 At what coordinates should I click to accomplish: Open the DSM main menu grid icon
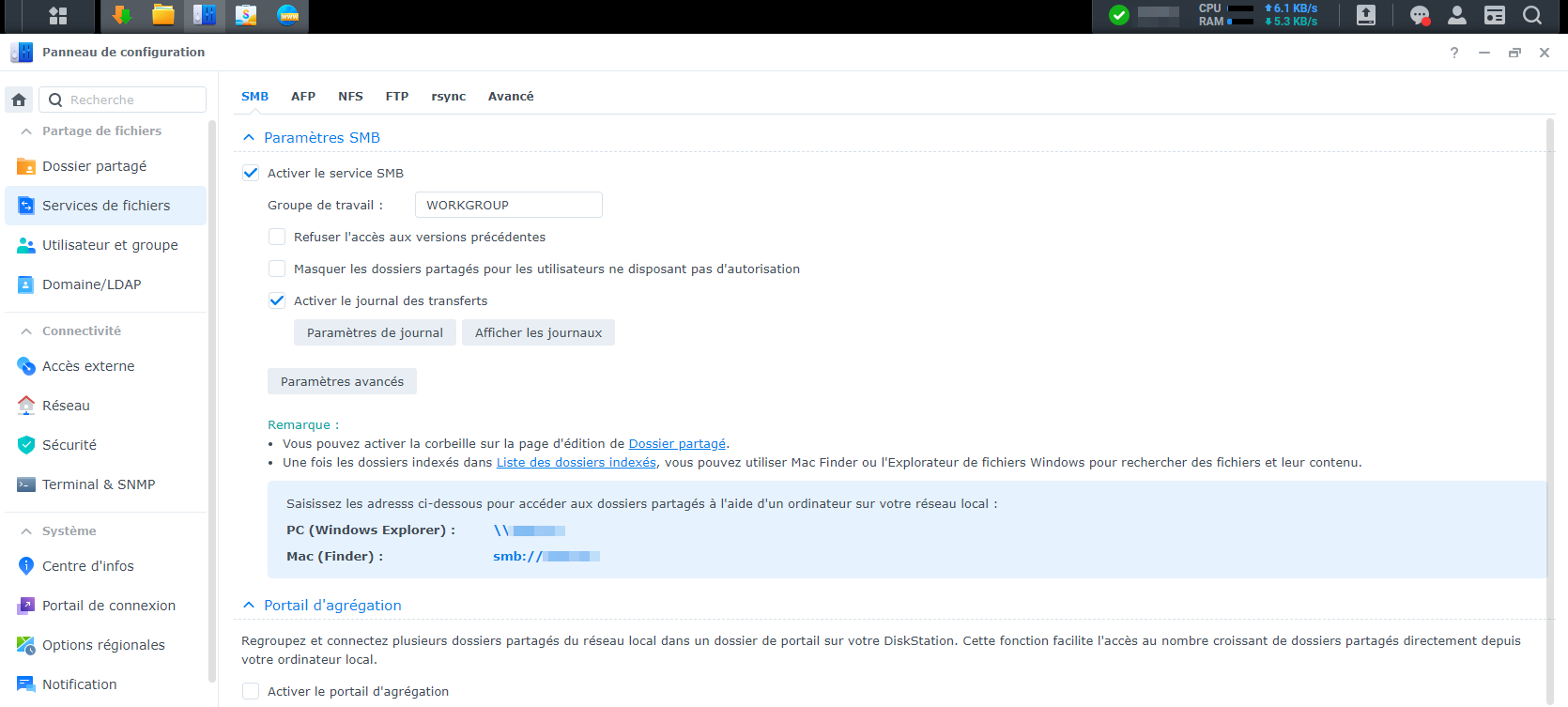58,16
